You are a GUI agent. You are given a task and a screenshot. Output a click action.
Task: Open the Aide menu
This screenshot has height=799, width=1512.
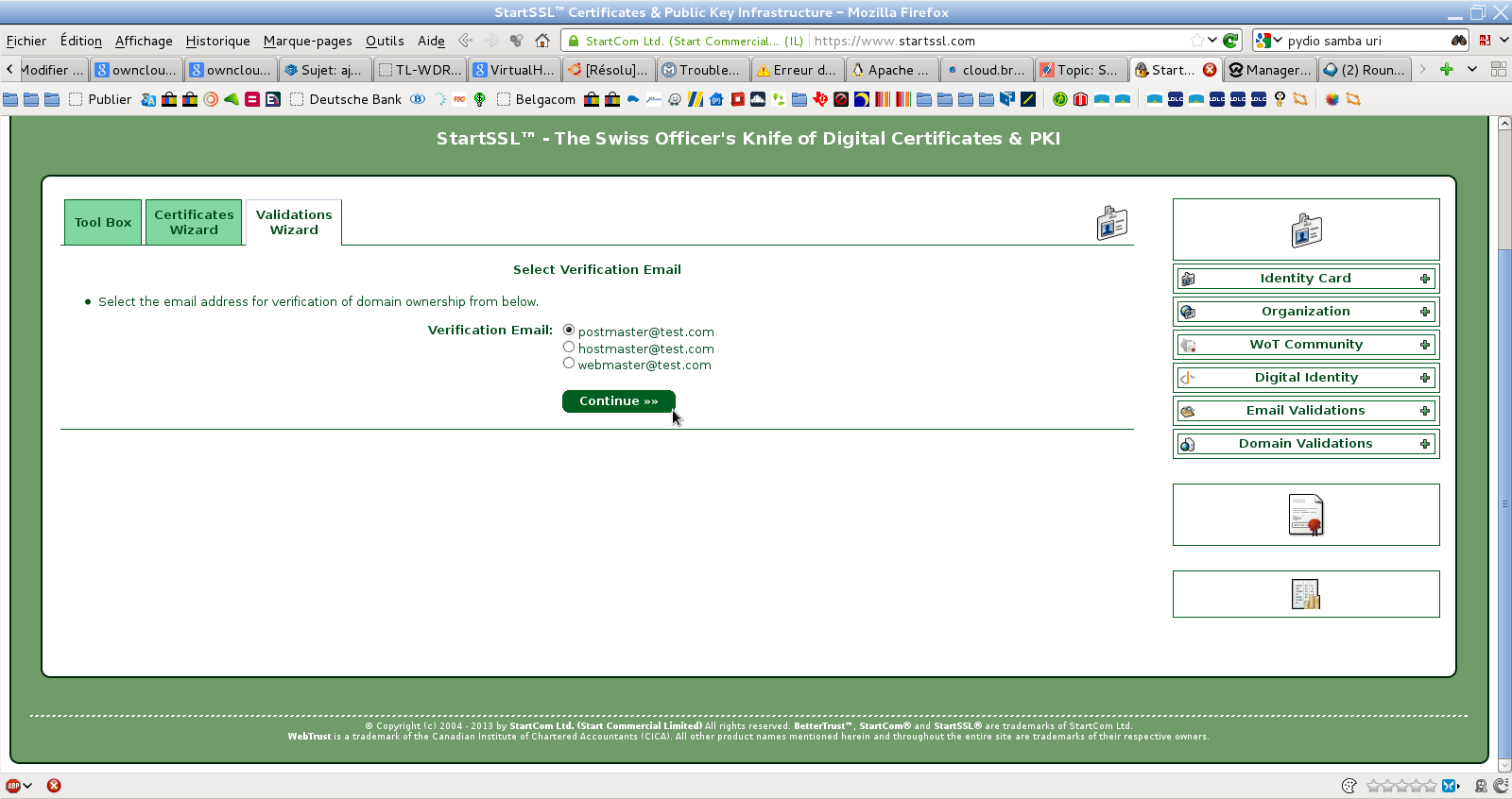coord(431,41)
